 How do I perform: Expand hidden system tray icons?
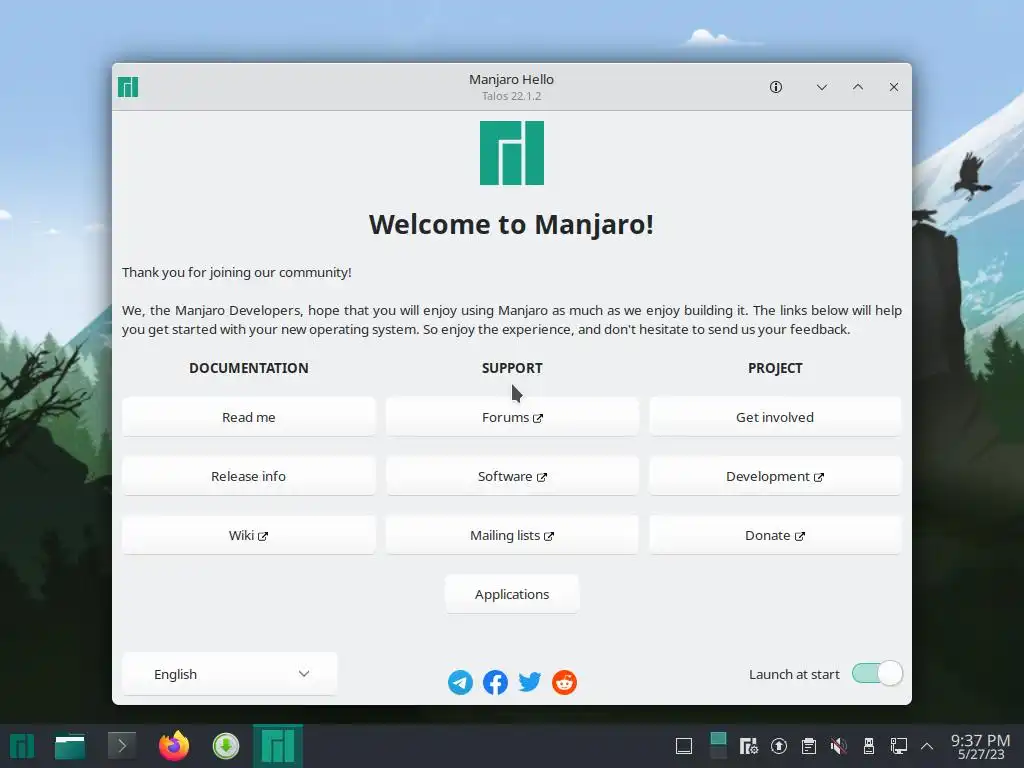click(x=927, y=746)
